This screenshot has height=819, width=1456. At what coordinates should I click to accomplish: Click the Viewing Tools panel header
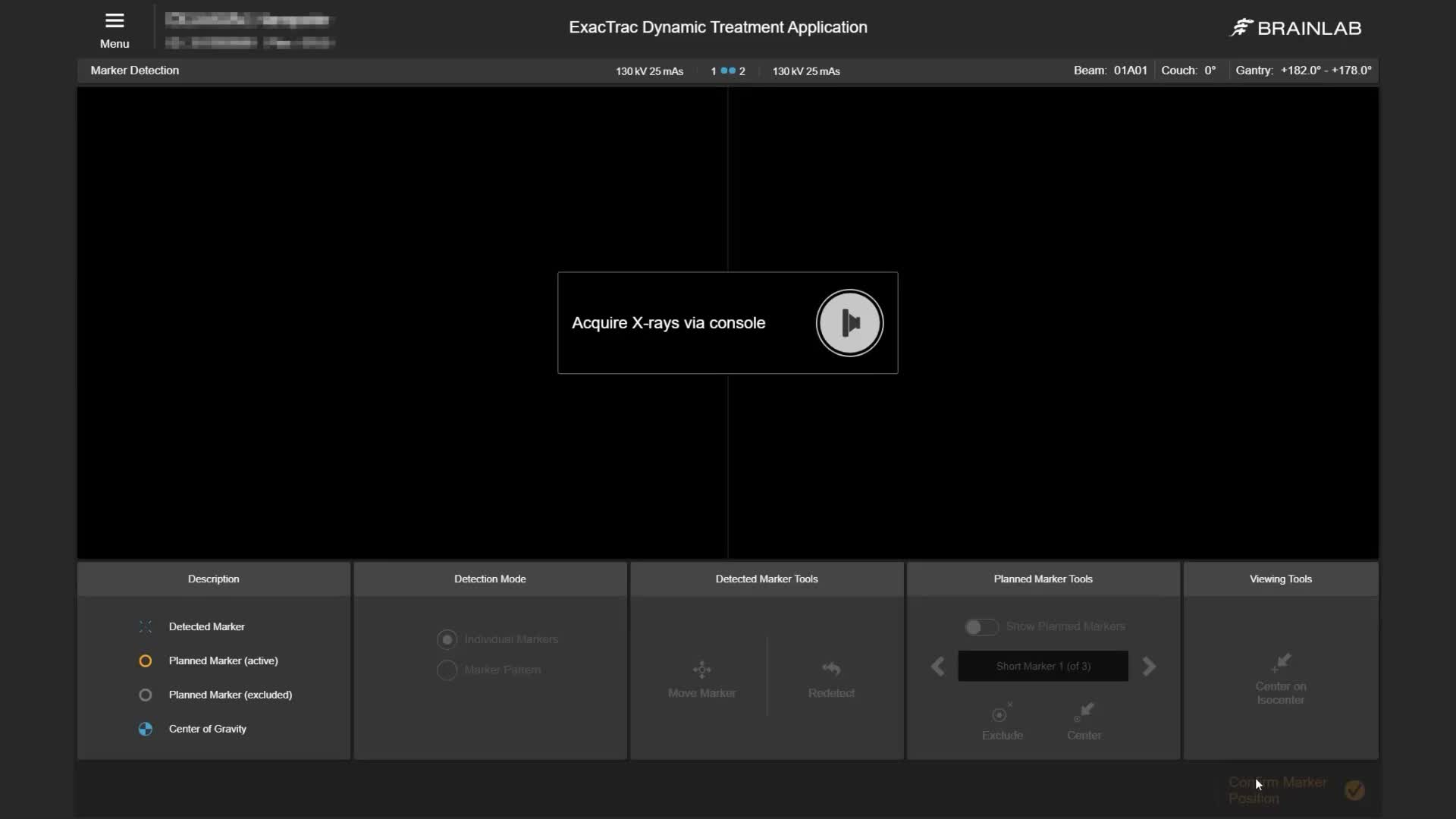pos(1281,579)
